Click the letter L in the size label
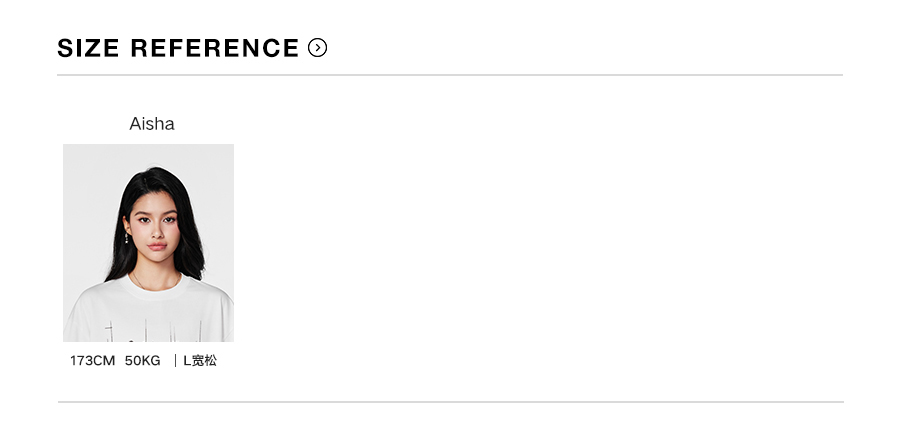 point(187,360)
